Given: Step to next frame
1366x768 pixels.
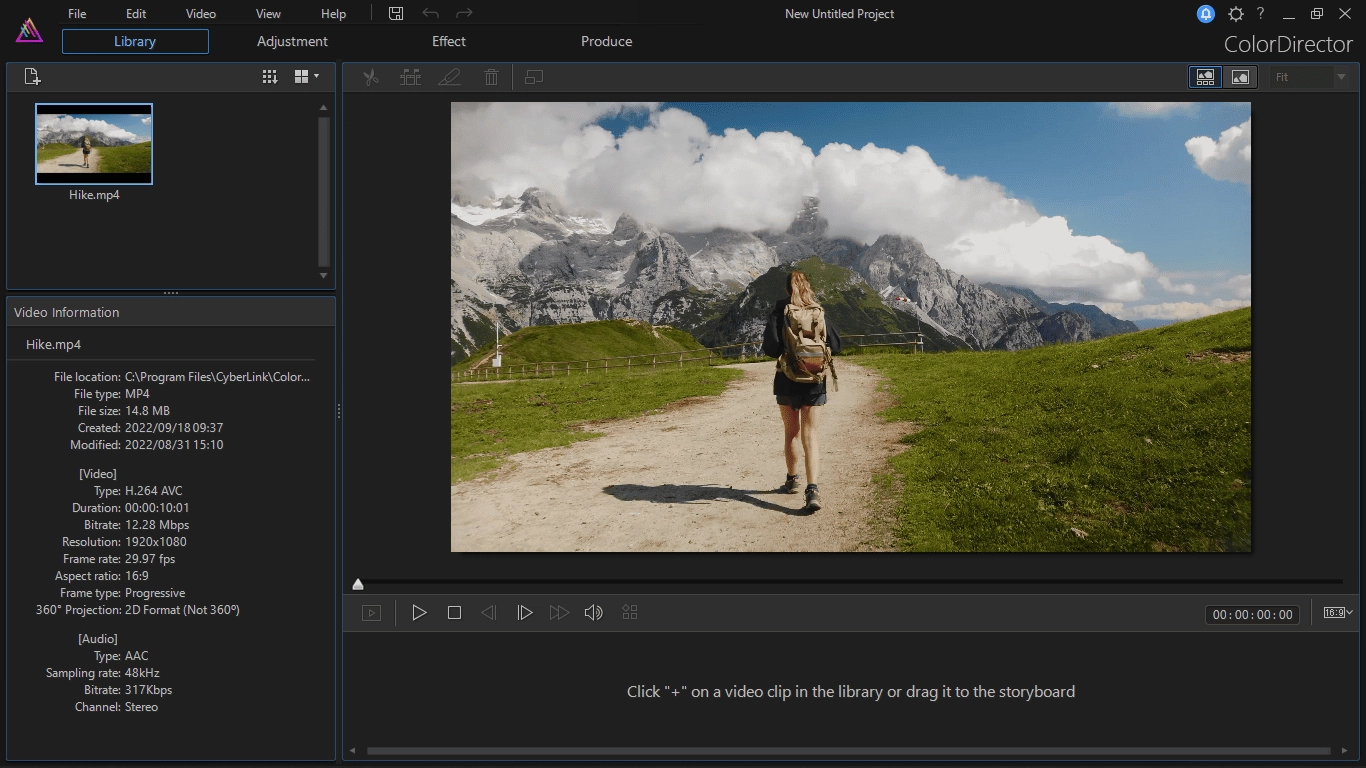Looking at the screenshot, I should [524, 613].
